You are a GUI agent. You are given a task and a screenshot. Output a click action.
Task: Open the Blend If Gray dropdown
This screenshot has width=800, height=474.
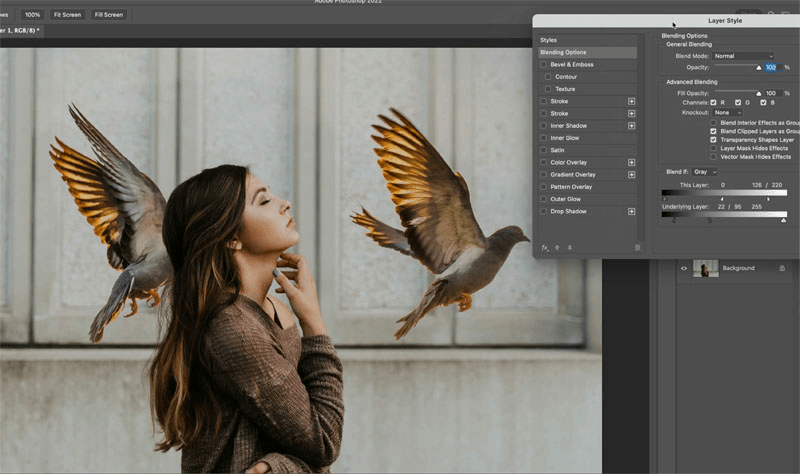coord(705,172)
